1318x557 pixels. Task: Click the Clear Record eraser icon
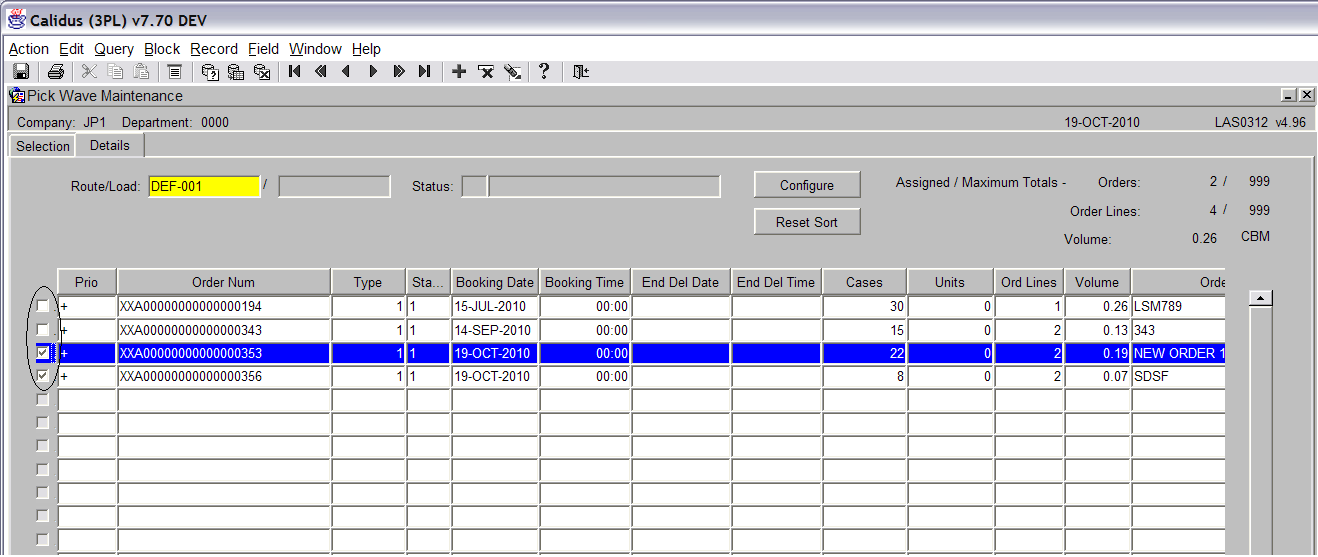click(512, 72)
